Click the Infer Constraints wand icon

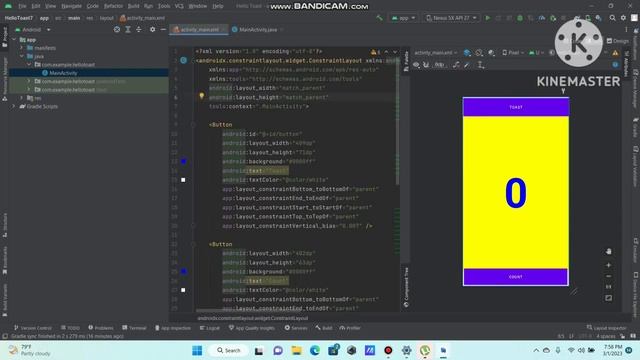pyautogui.click(x=467, y=65)
